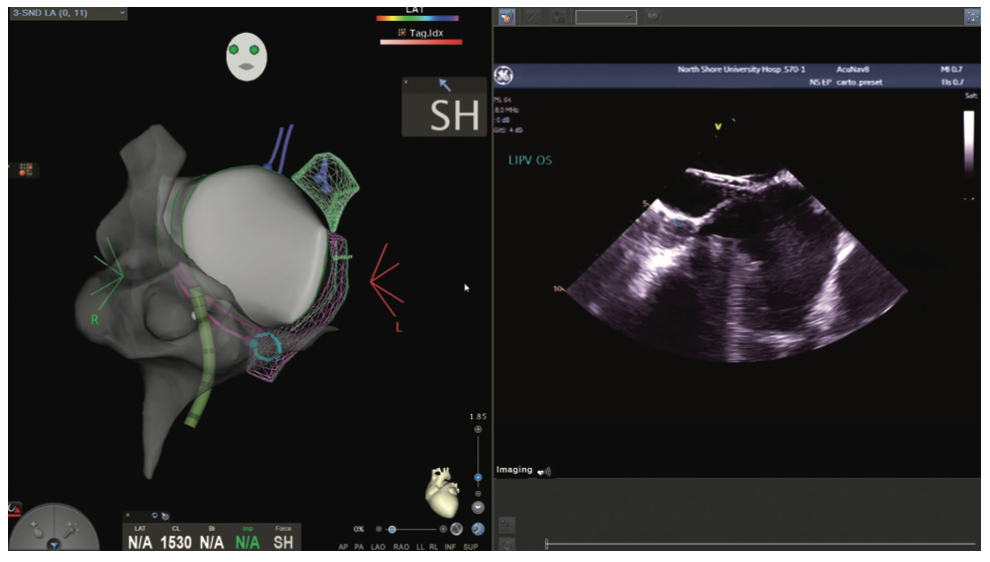Switch to LL view
990x562 pixels.
click(420, 547)
